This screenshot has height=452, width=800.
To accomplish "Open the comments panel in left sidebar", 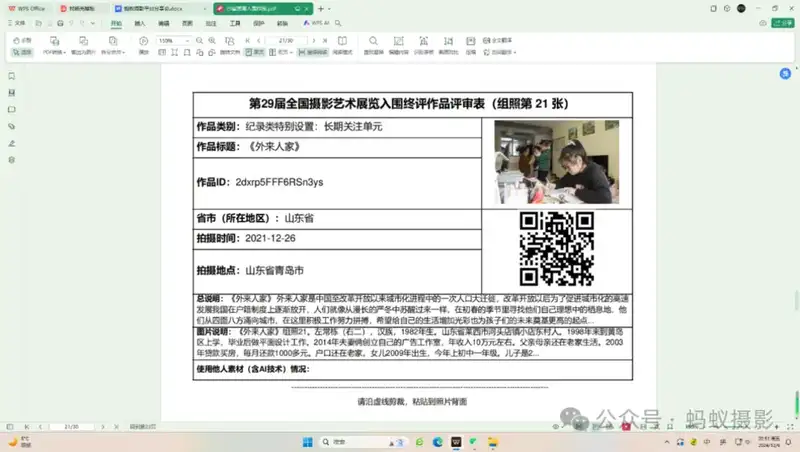I will point(12,110).
